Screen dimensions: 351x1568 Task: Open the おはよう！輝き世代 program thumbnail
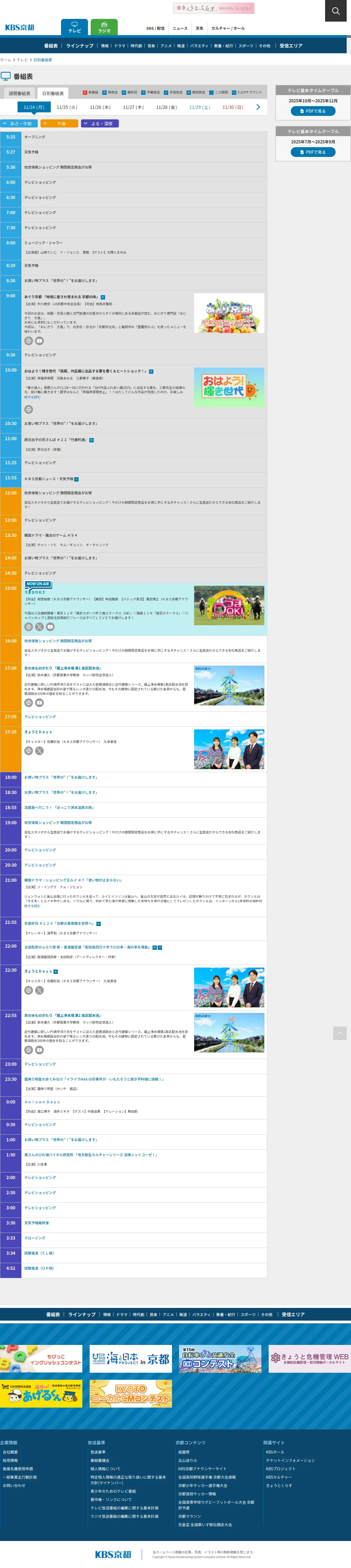(229, 387)
